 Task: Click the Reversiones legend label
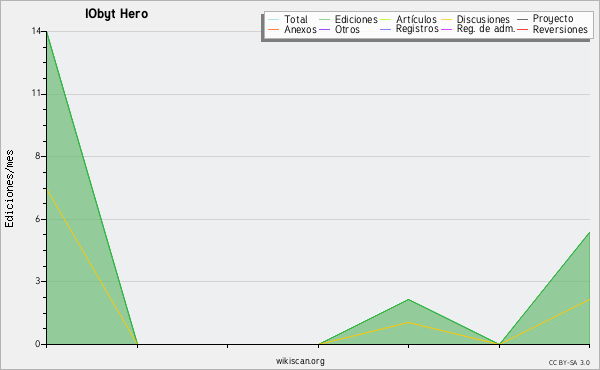560,29
